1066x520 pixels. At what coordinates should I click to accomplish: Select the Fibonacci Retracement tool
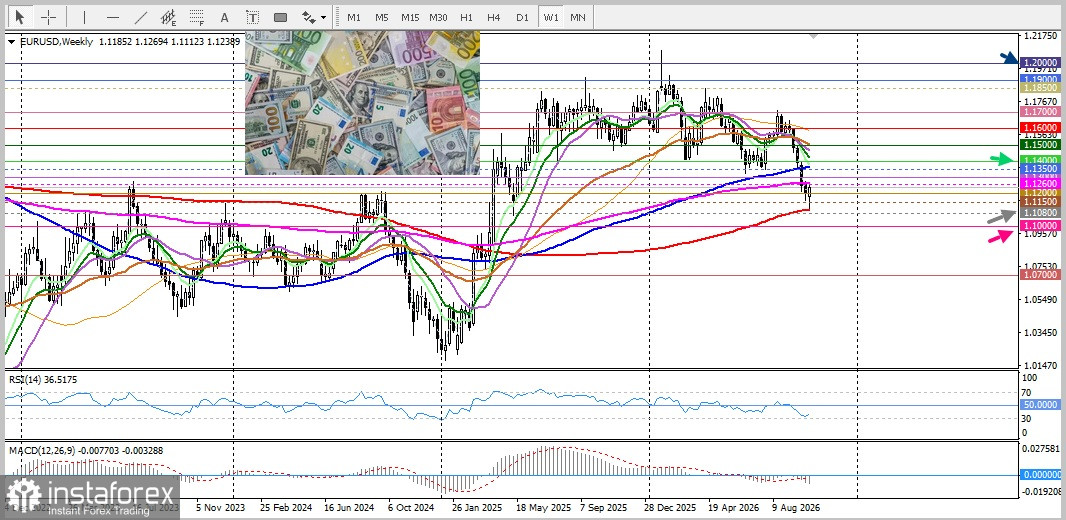(196, 17)
